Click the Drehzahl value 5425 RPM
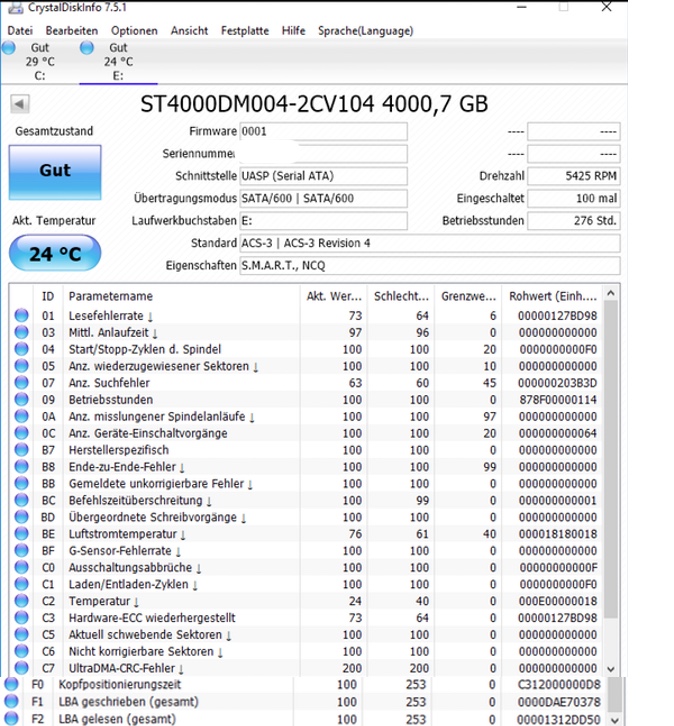 coord(574,176)
